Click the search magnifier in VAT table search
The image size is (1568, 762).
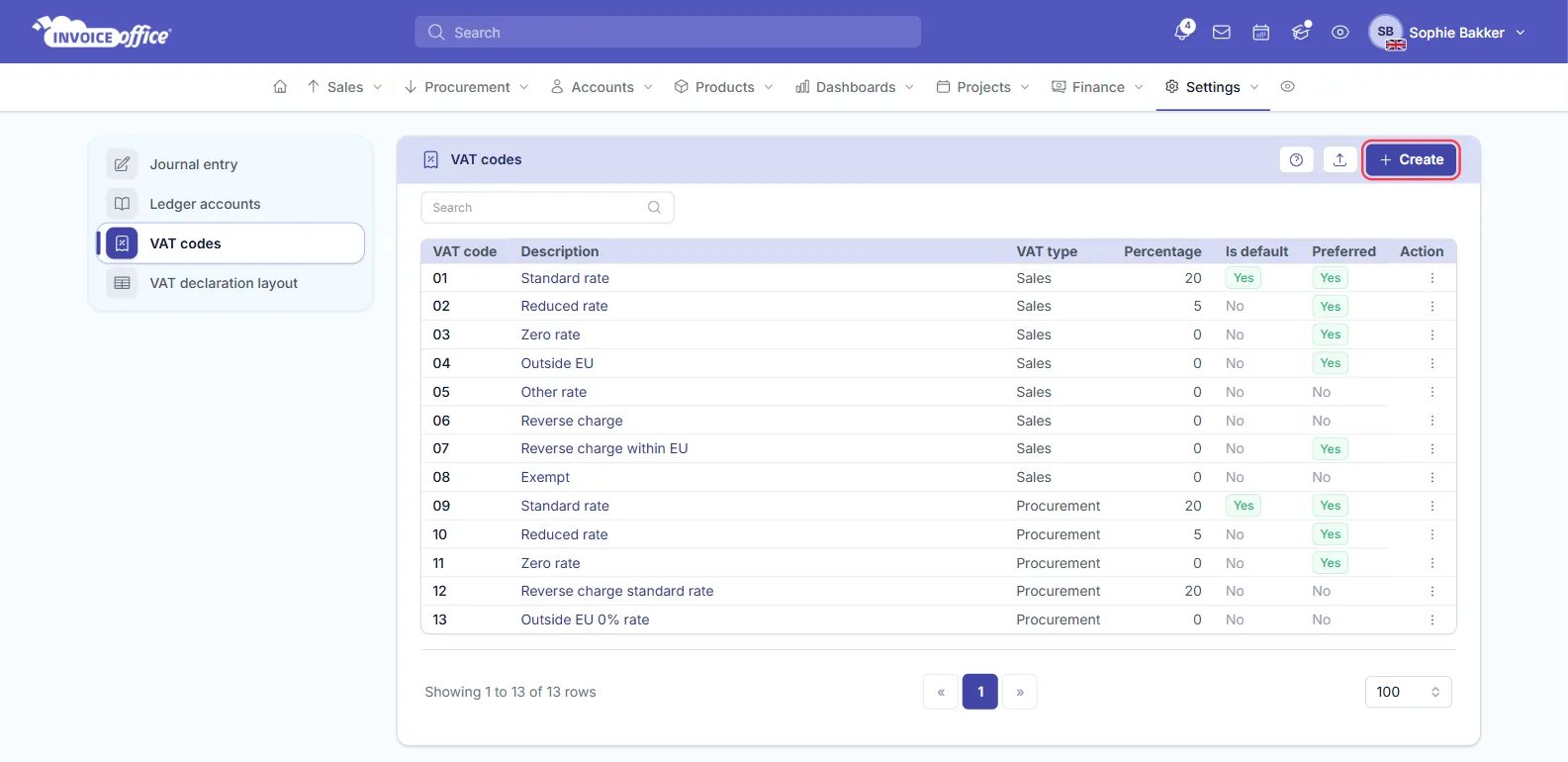[654, 208]
